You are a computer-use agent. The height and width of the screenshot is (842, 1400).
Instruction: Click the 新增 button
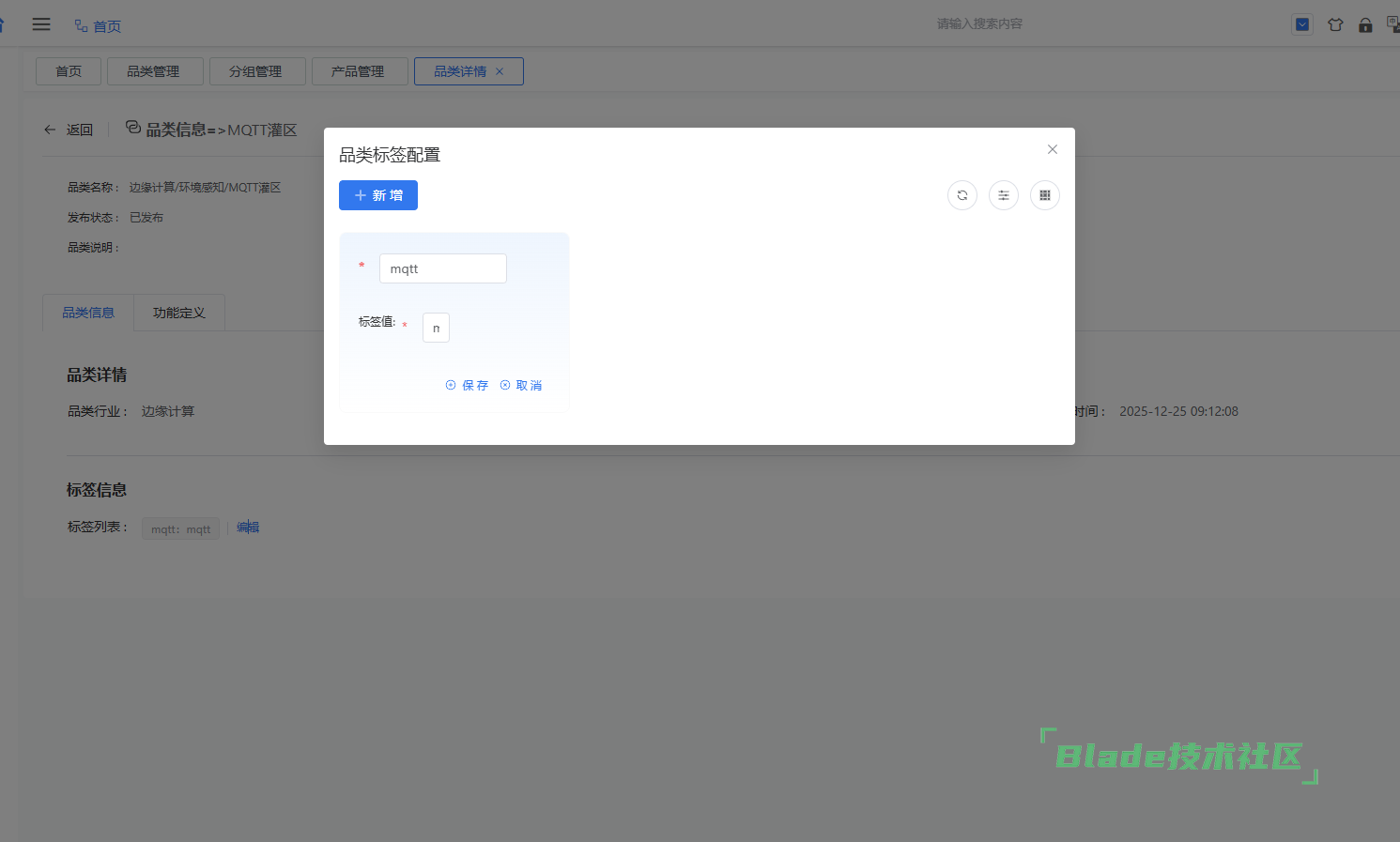click(x=378, y=195)
